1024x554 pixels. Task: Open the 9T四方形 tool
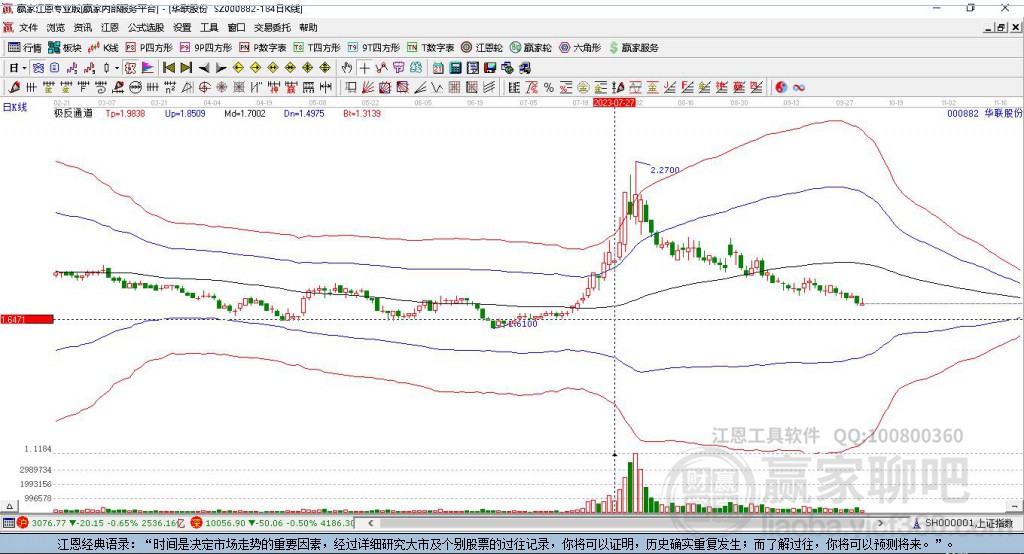coord(374,48)
